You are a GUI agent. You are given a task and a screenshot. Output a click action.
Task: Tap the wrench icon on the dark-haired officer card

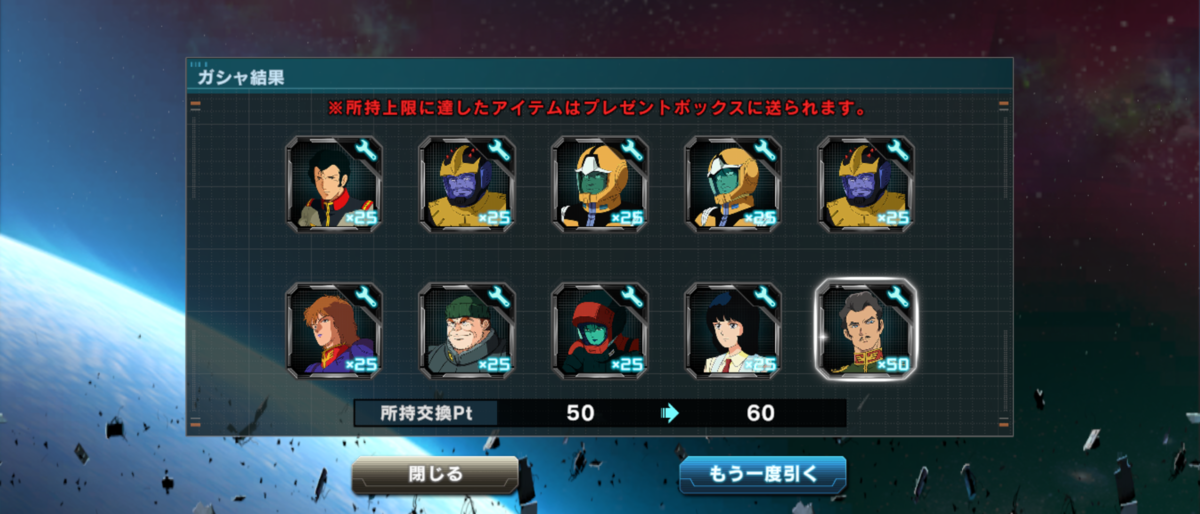[365, 151]
